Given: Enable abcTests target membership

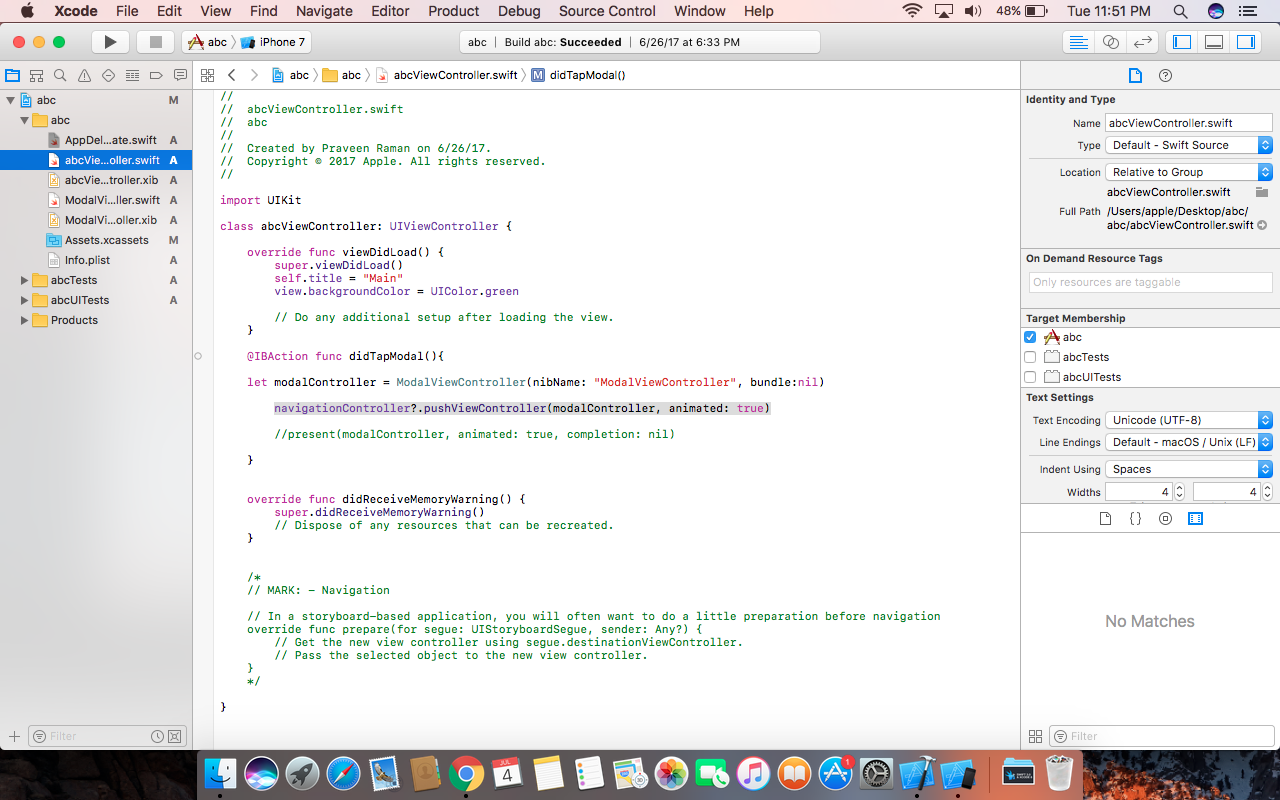Looking at the screenshot, I should (1029, 357).
